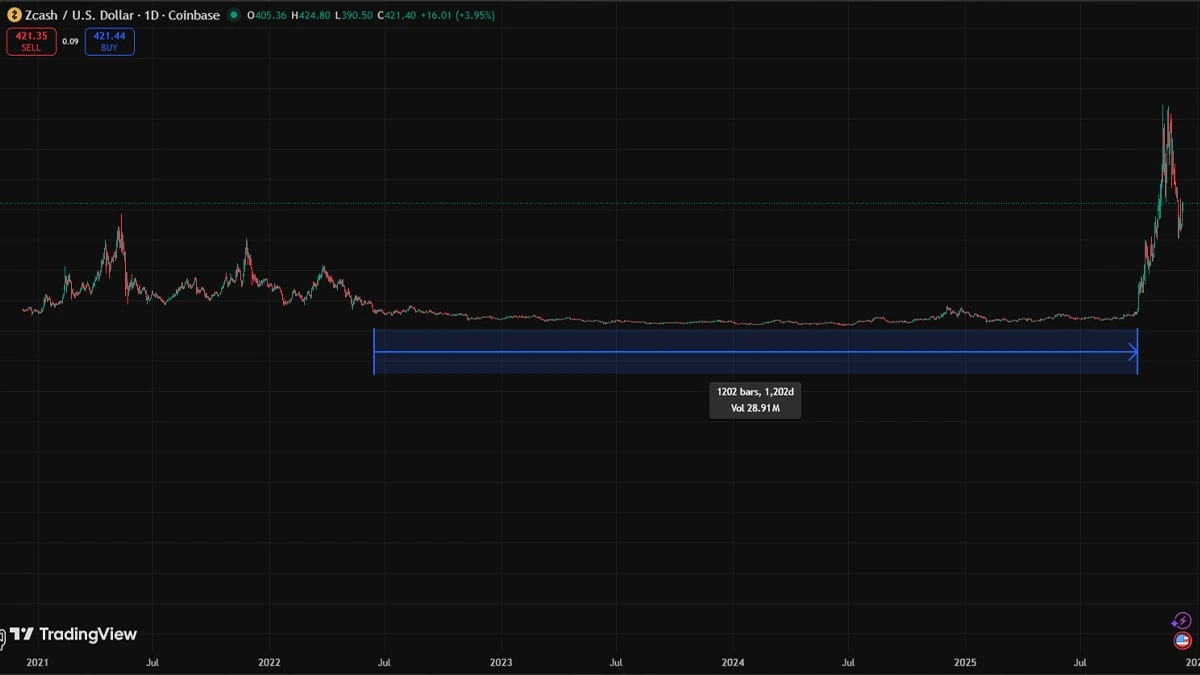Click the open price O405.36
The height and width of the screenshot is (675, 1200).
(x=268, y=15)
